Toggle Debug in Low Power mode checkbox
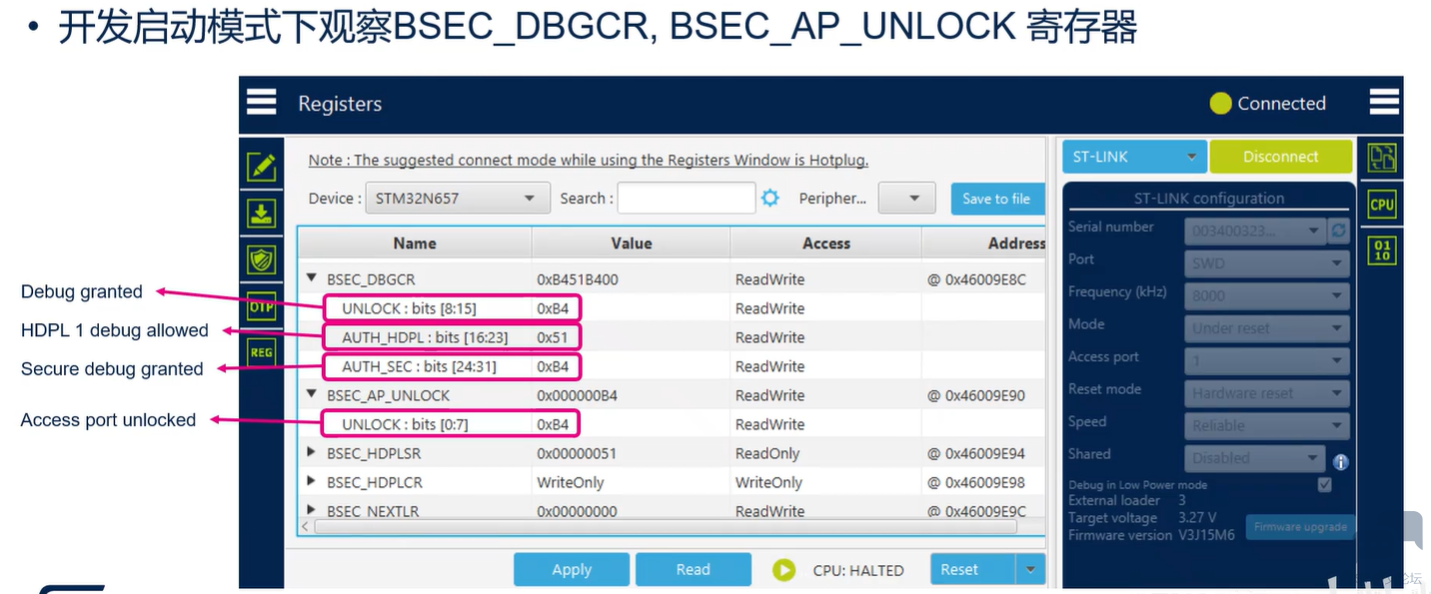 click(1325, 485)
